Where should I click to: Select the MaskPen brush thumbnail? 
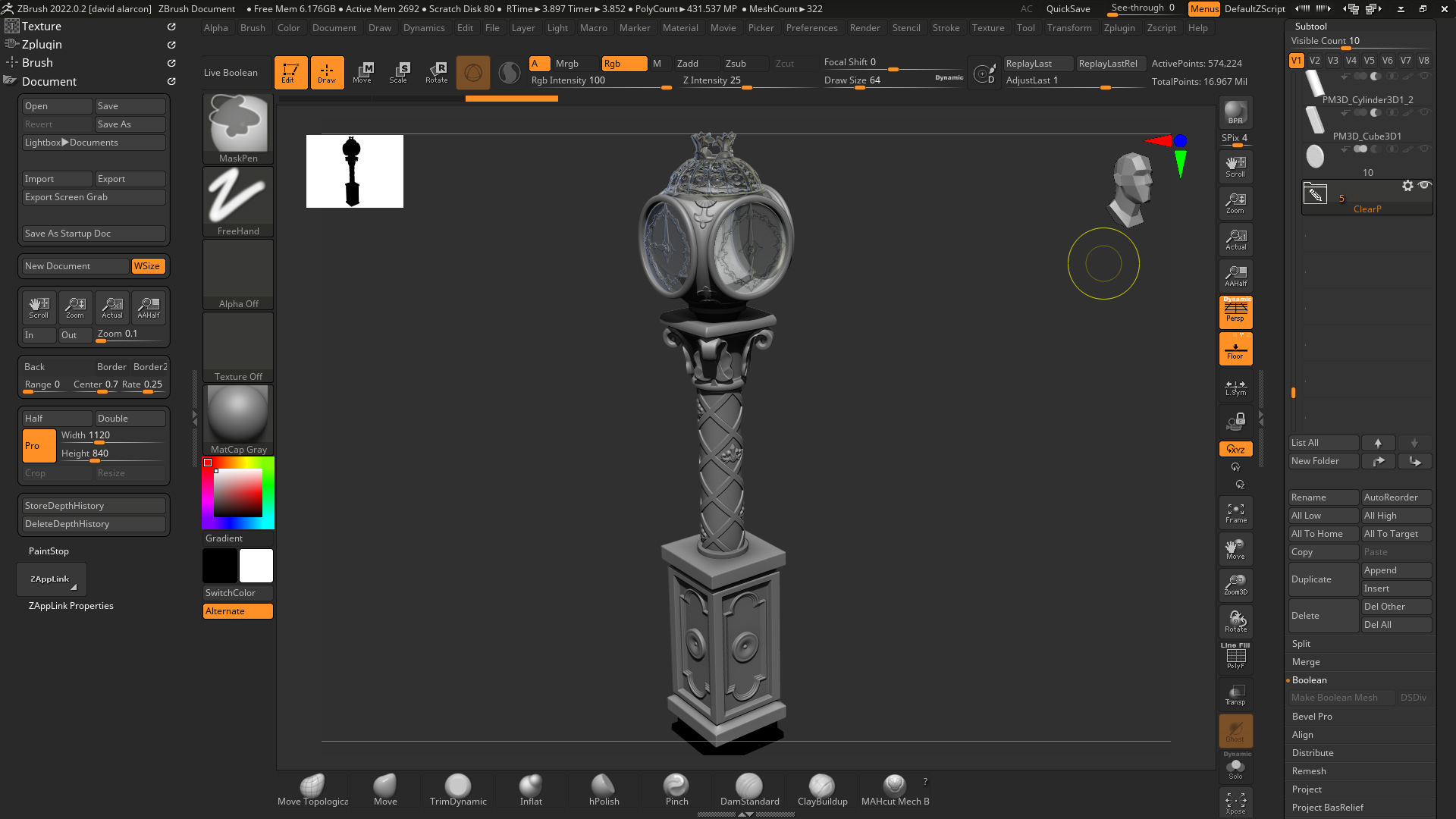pos(238,128)
